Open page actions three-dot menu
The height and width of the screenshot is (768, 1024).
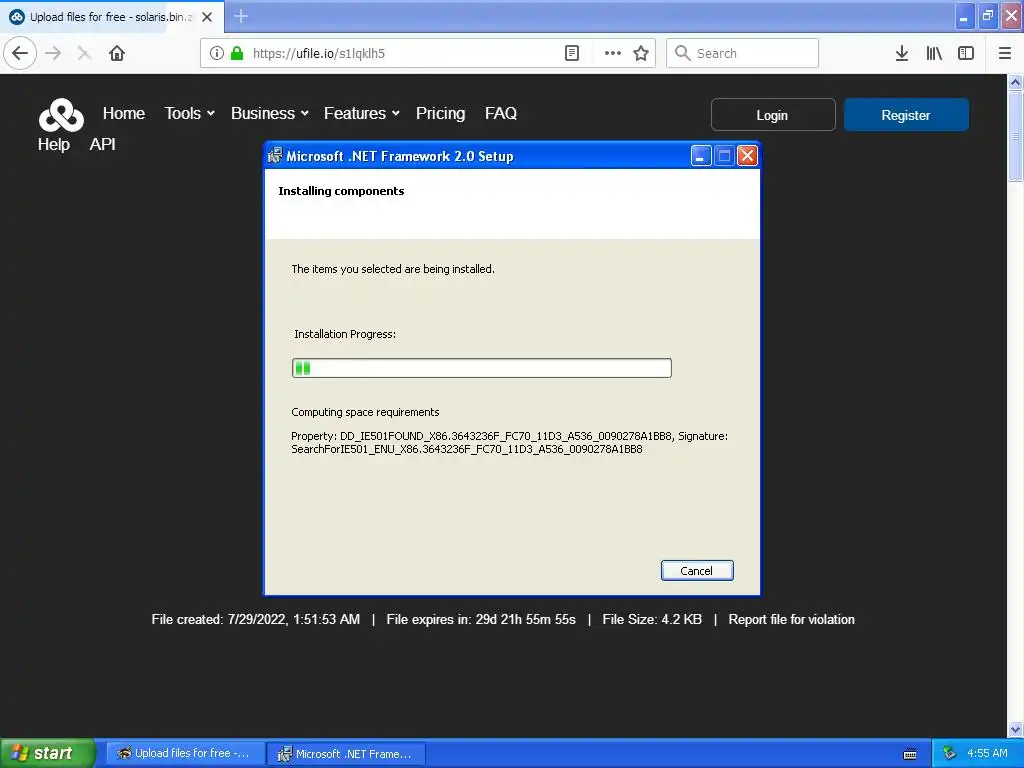(613, 54)
